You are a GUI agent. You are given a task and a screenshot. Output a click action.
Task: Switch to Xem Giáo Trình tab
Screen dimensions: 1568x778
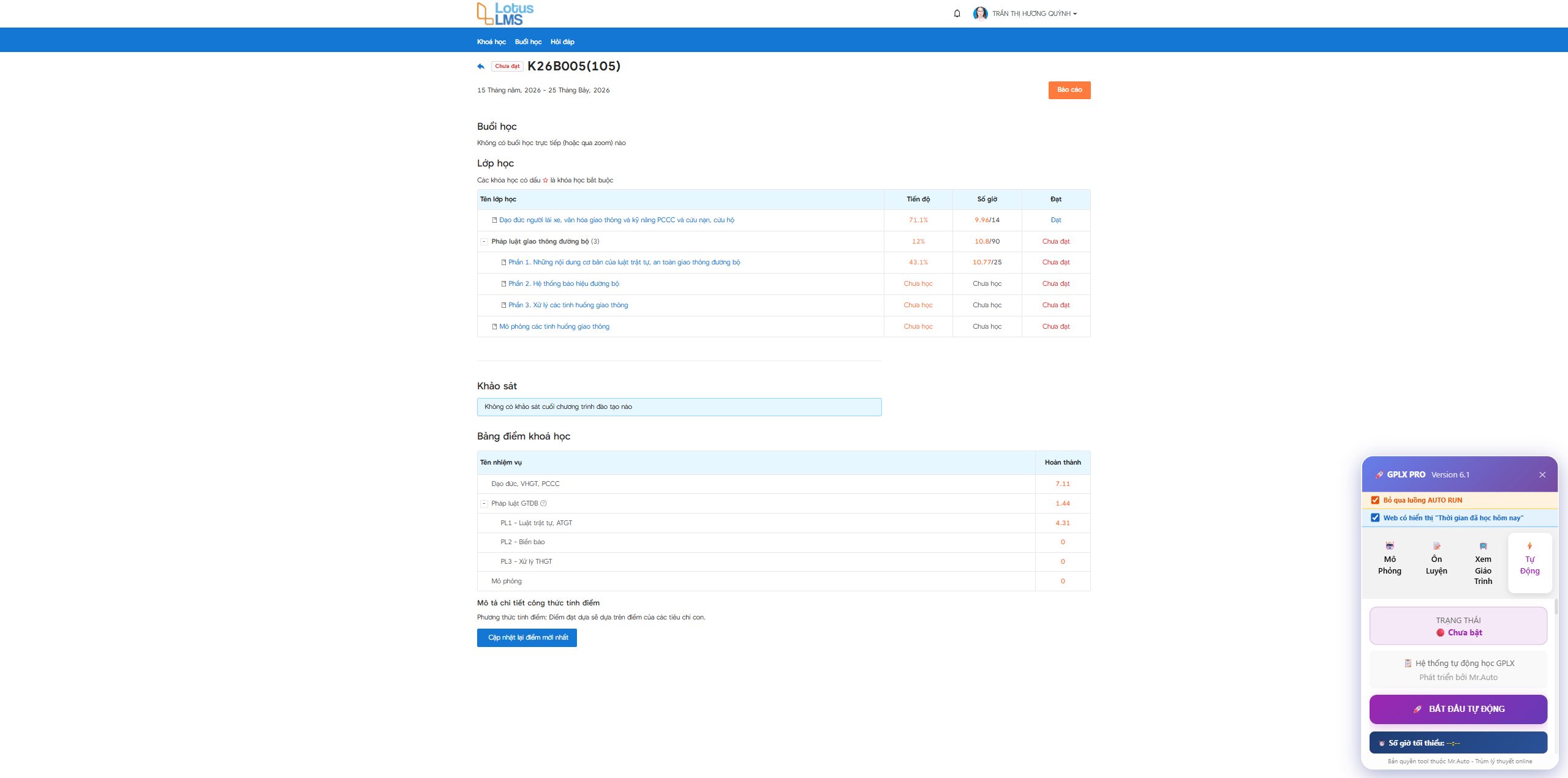[1483, 563]
